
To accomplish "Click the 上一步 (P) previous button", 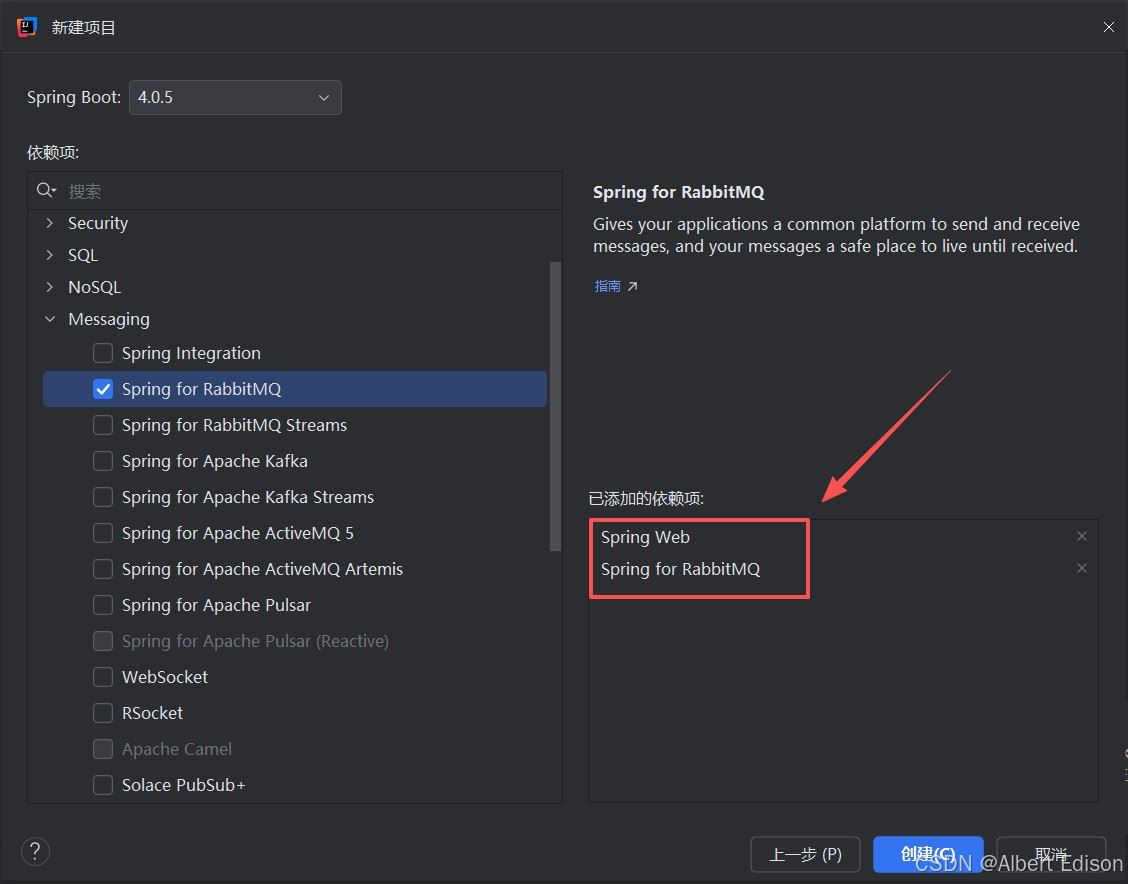I will [805, 855].
